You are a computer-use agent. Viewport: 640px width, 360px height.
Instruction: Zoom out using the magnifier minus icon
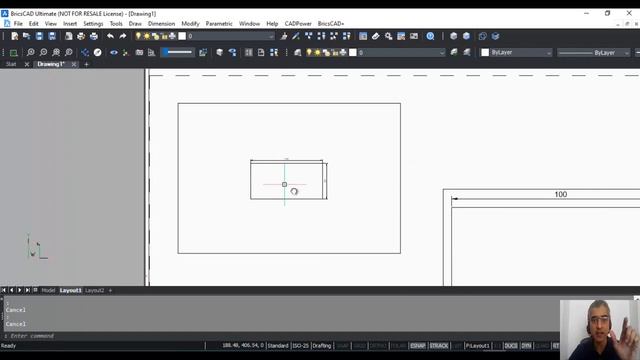pyautogui.click(x=43, y=53)
